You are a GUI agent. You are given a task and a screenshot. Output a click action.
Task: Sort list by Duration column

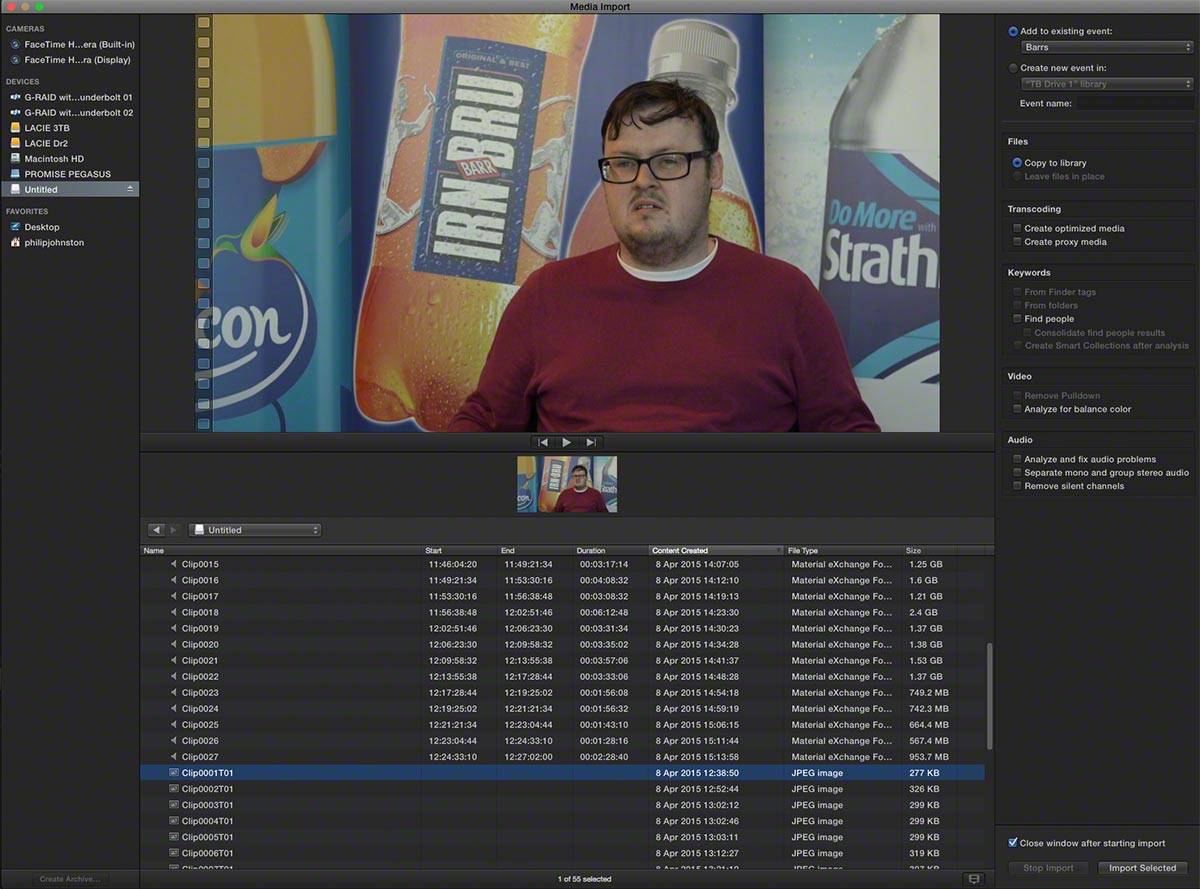611,551
